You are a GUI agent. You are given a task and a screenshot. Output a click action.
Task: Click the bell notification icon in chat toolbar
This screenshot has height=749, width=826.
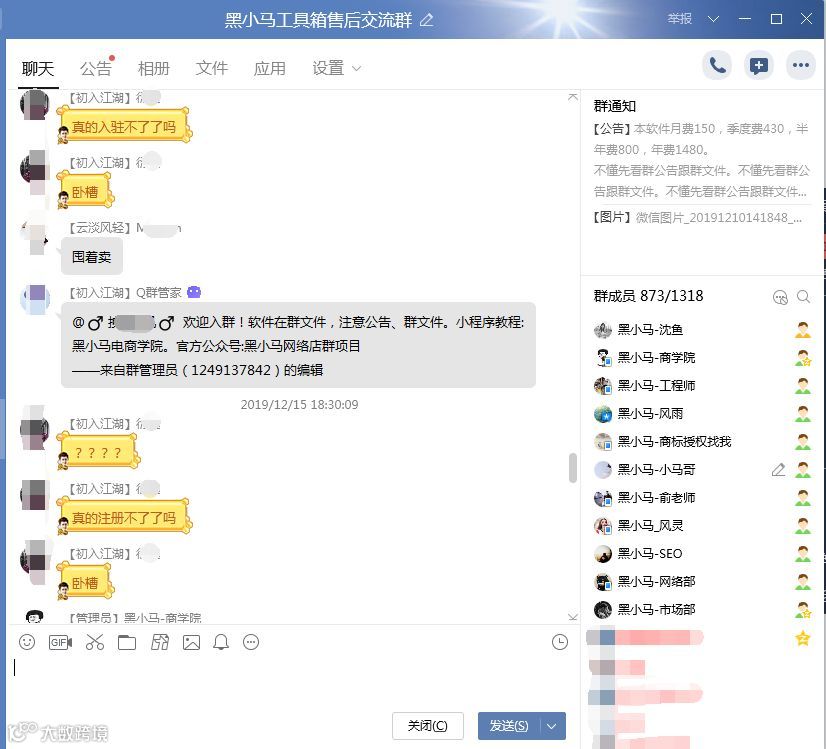click(221, 642)
